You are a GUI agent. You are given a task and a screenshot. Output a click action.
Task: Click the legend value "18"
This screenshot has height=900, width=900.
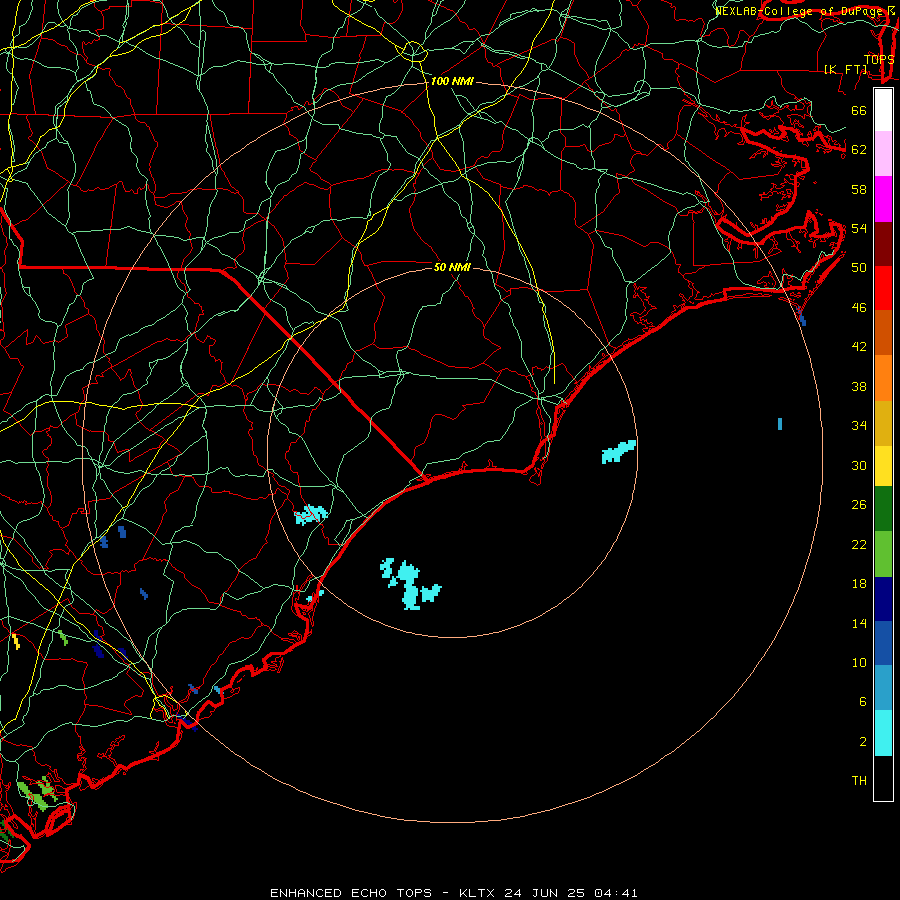(859, 584)
